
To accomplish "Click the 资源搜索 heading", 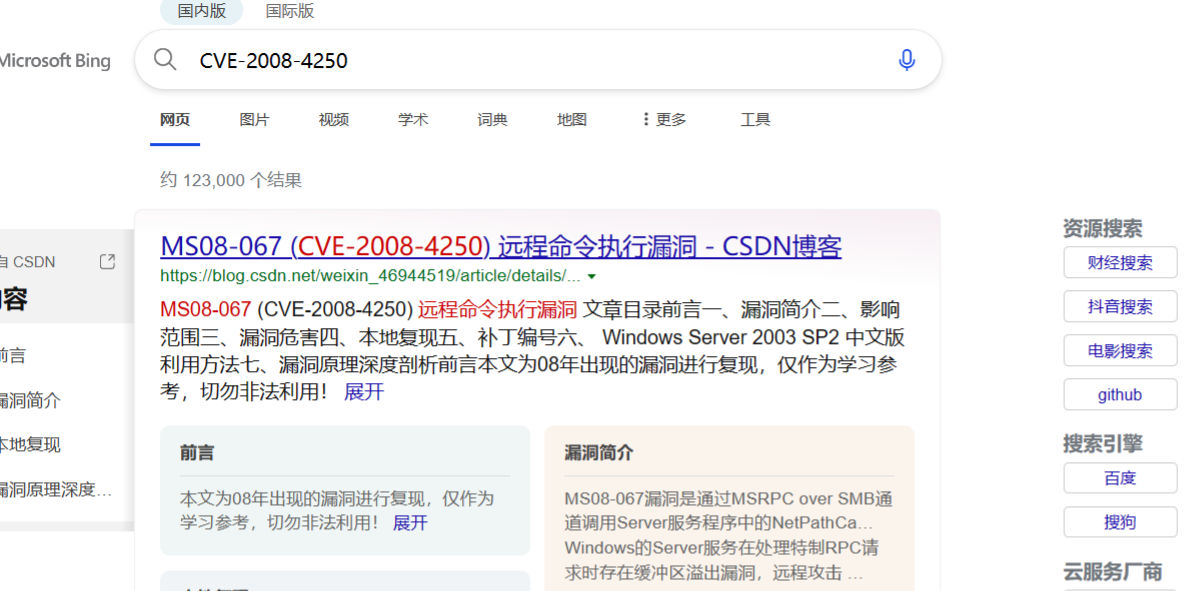I will 1102,228.
